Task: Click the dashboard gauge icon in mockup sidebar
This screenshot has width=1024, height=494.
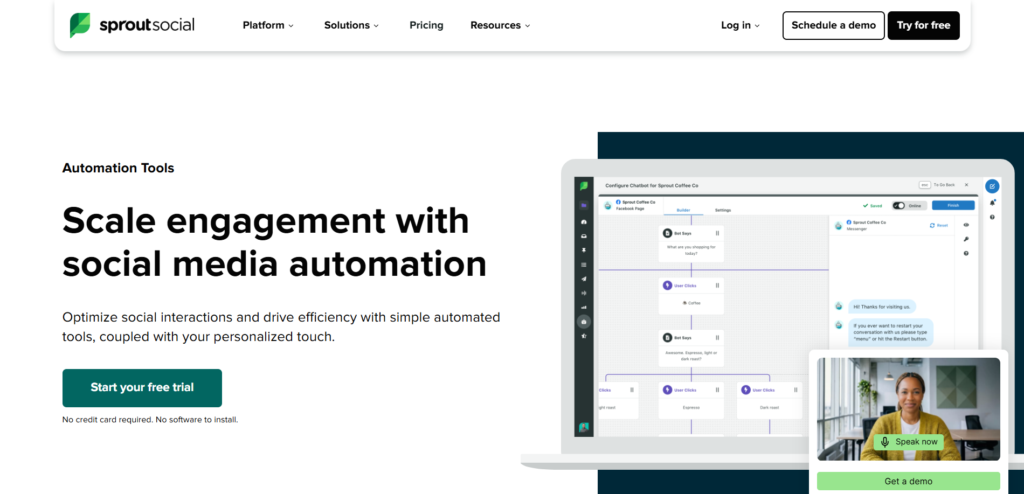Action: coord(584,222)
